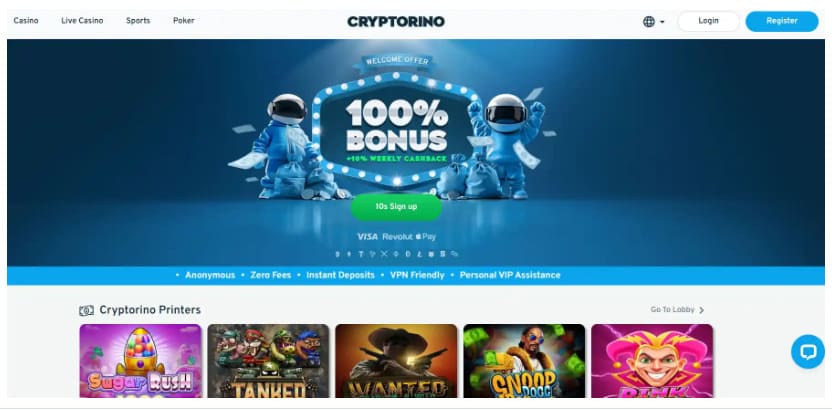Expand the language dropdown arrow
Screen dimensions: 832x410
[x=662, y=22]
